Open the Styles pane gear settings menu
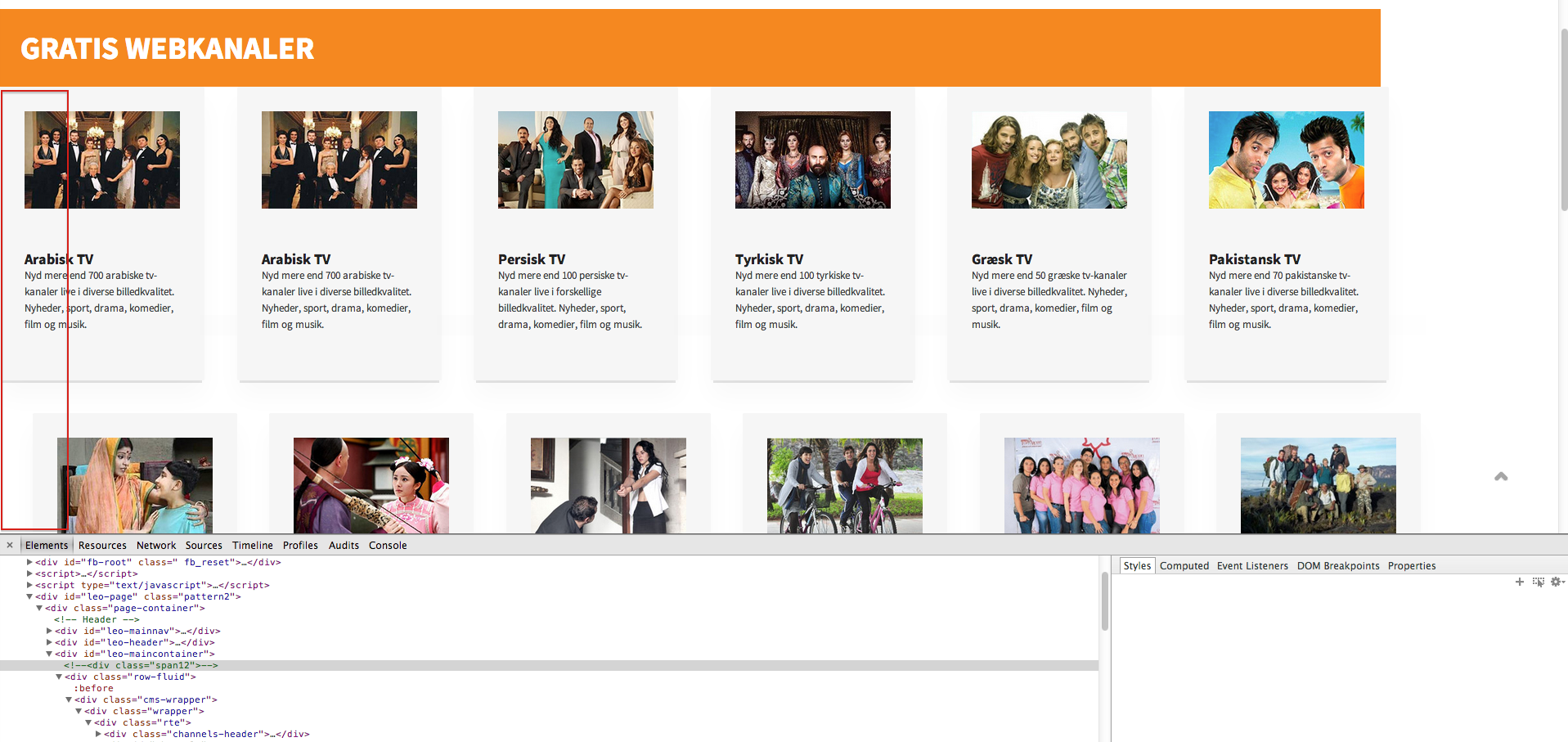Viewport: 1568px width, 742px height. (1557, 582)
